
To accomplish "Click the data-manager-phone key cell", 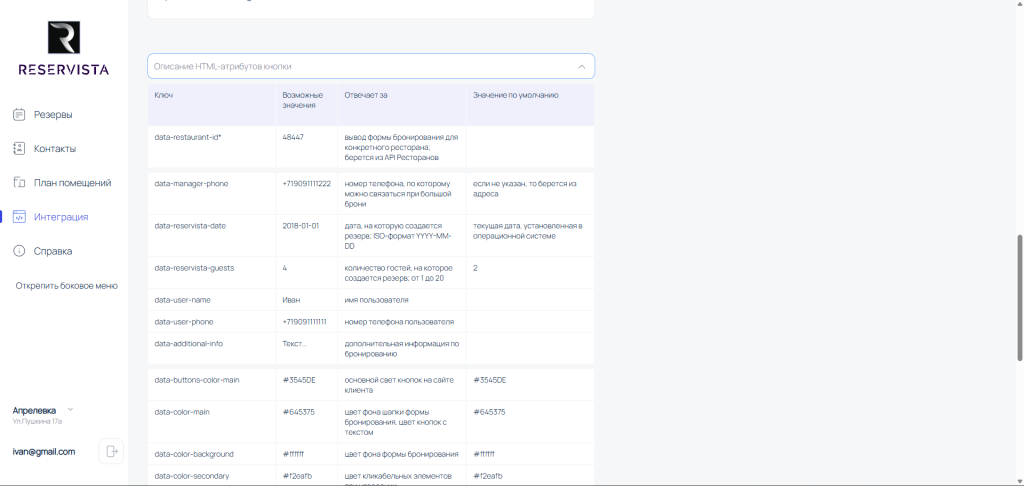I will pyautogui.click(x=192, y=184).
